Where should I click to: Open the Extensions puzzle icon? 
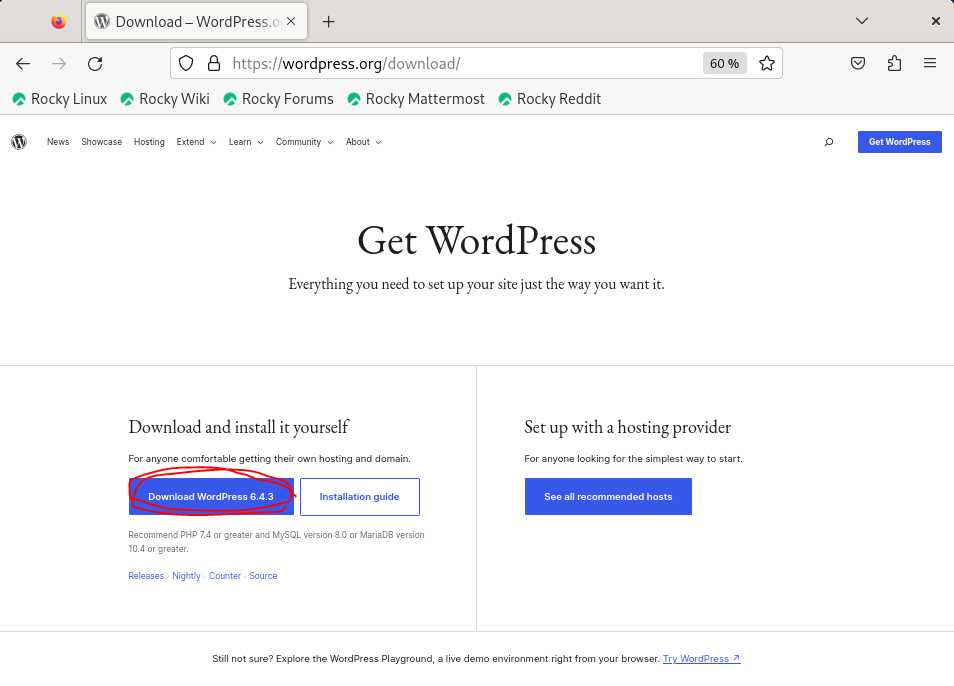click(x=894, y=63)
